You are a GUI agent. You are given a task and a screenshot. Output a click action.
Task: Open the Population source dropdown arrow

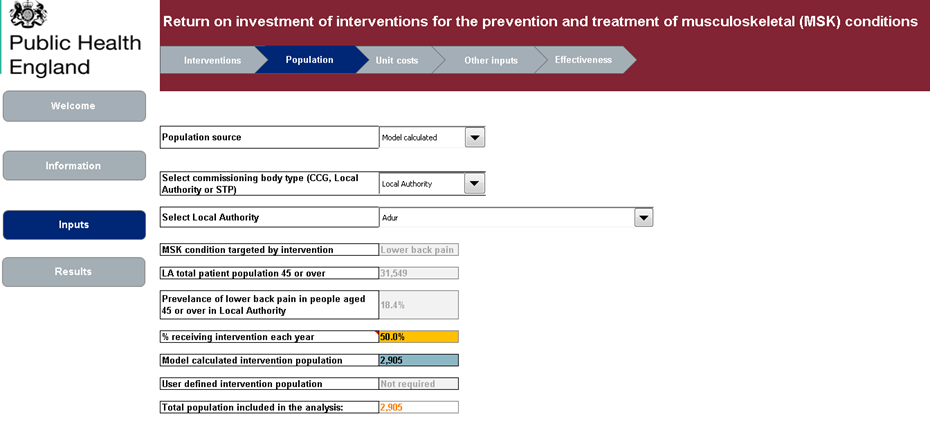point(474,137)
